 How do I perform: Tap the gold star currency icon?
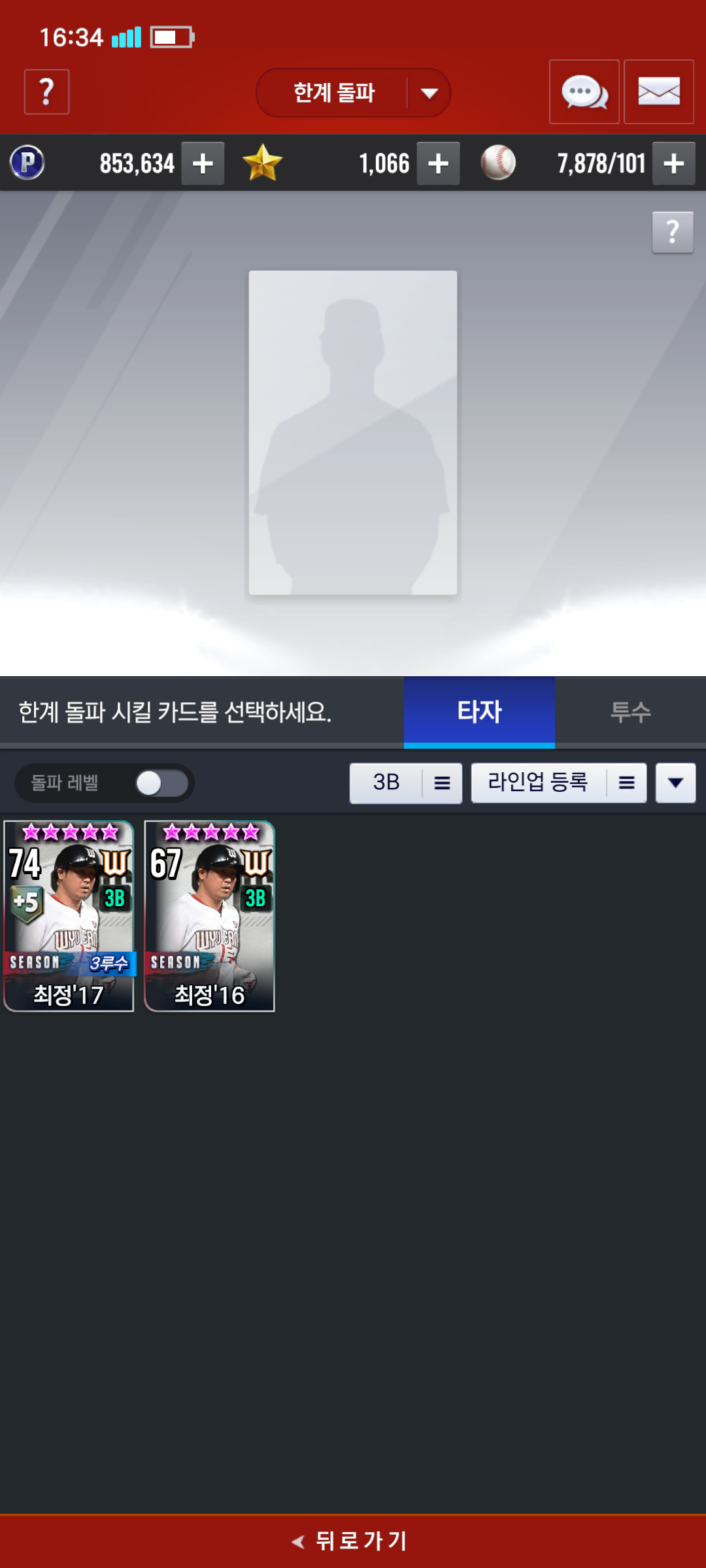point(262,163)
